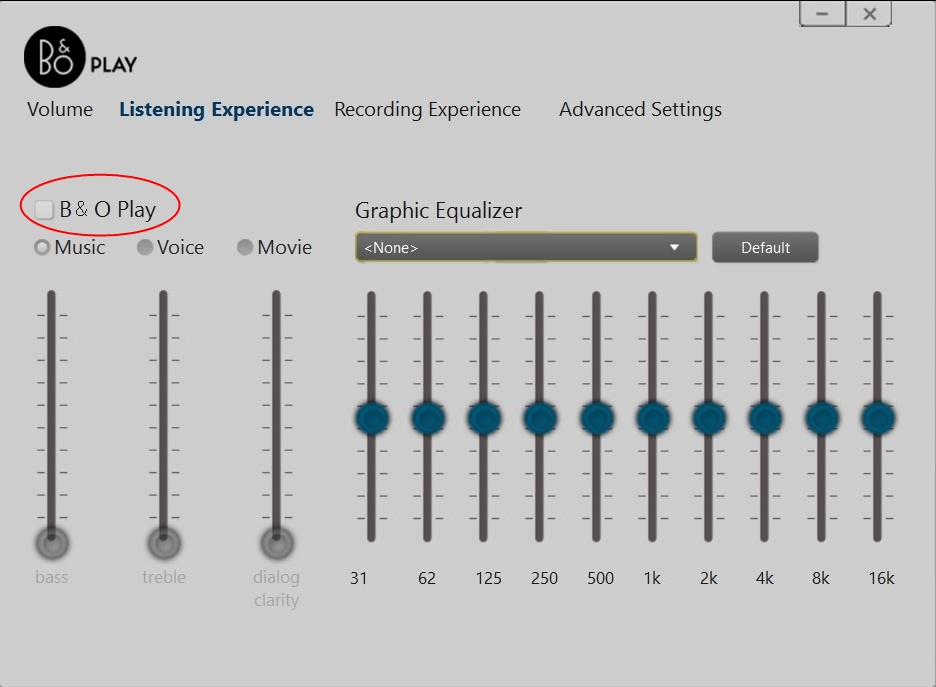
Task: Open the Volume tab
Action: (60, 109)
